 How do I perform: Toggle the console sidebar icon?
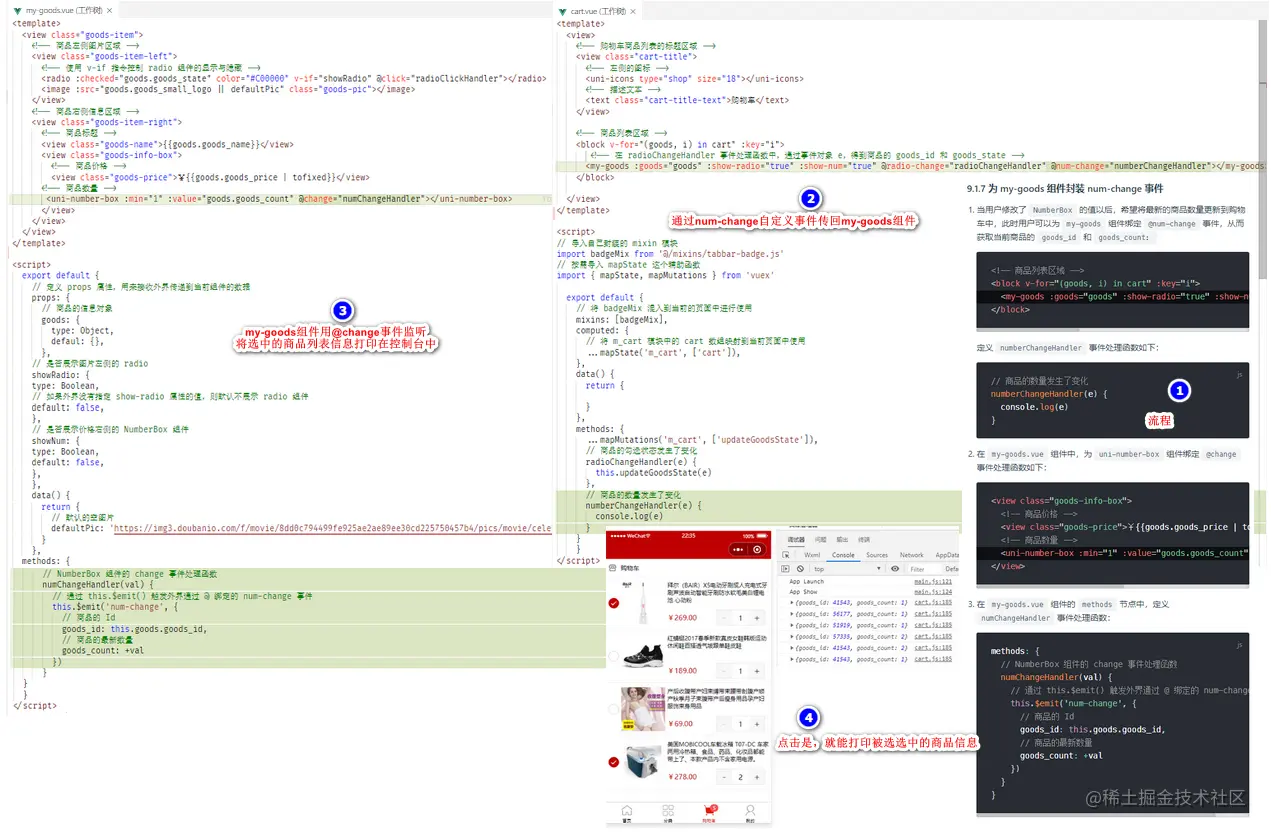point(785,569)
